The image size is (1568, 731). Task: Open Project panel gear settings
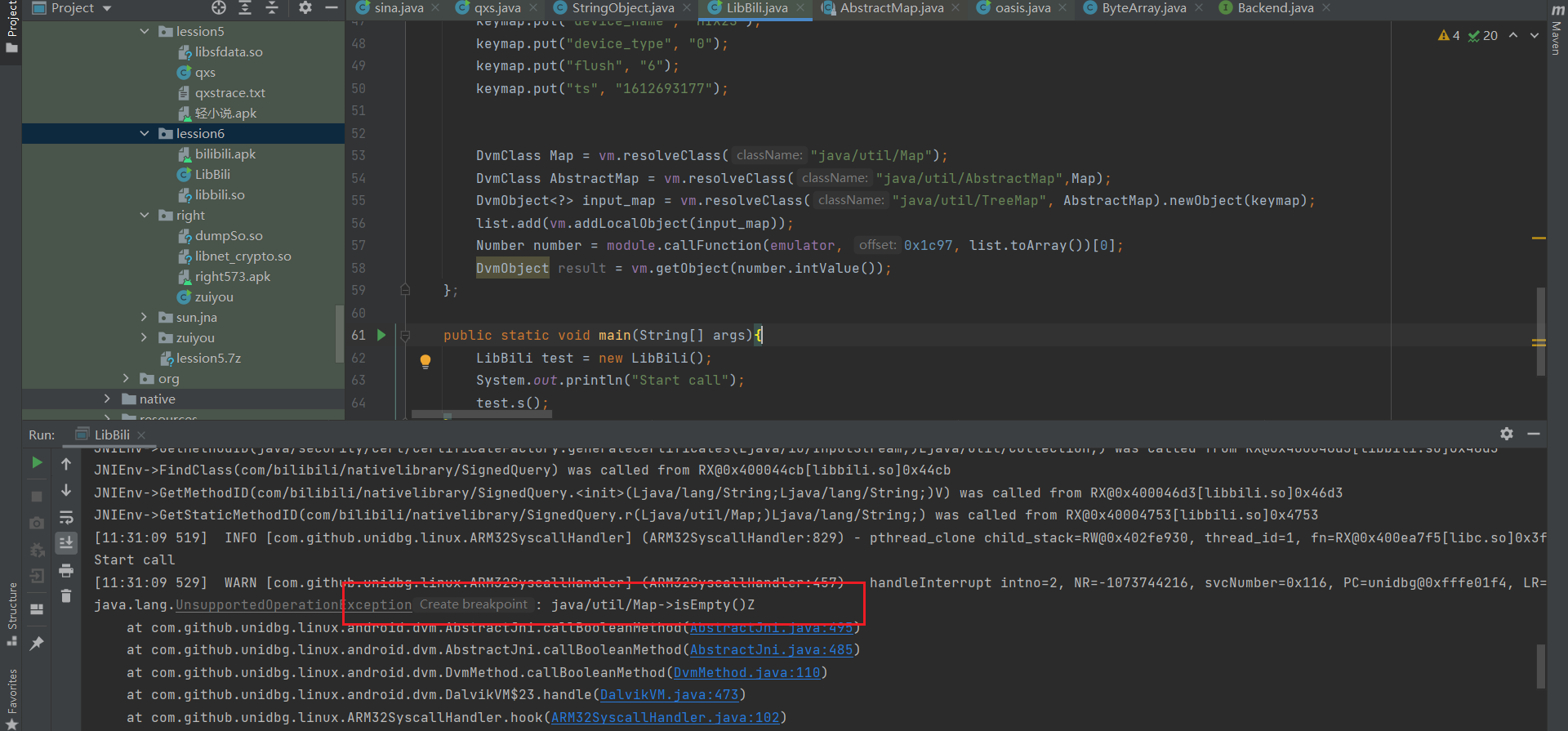click(x=305, y=8)
